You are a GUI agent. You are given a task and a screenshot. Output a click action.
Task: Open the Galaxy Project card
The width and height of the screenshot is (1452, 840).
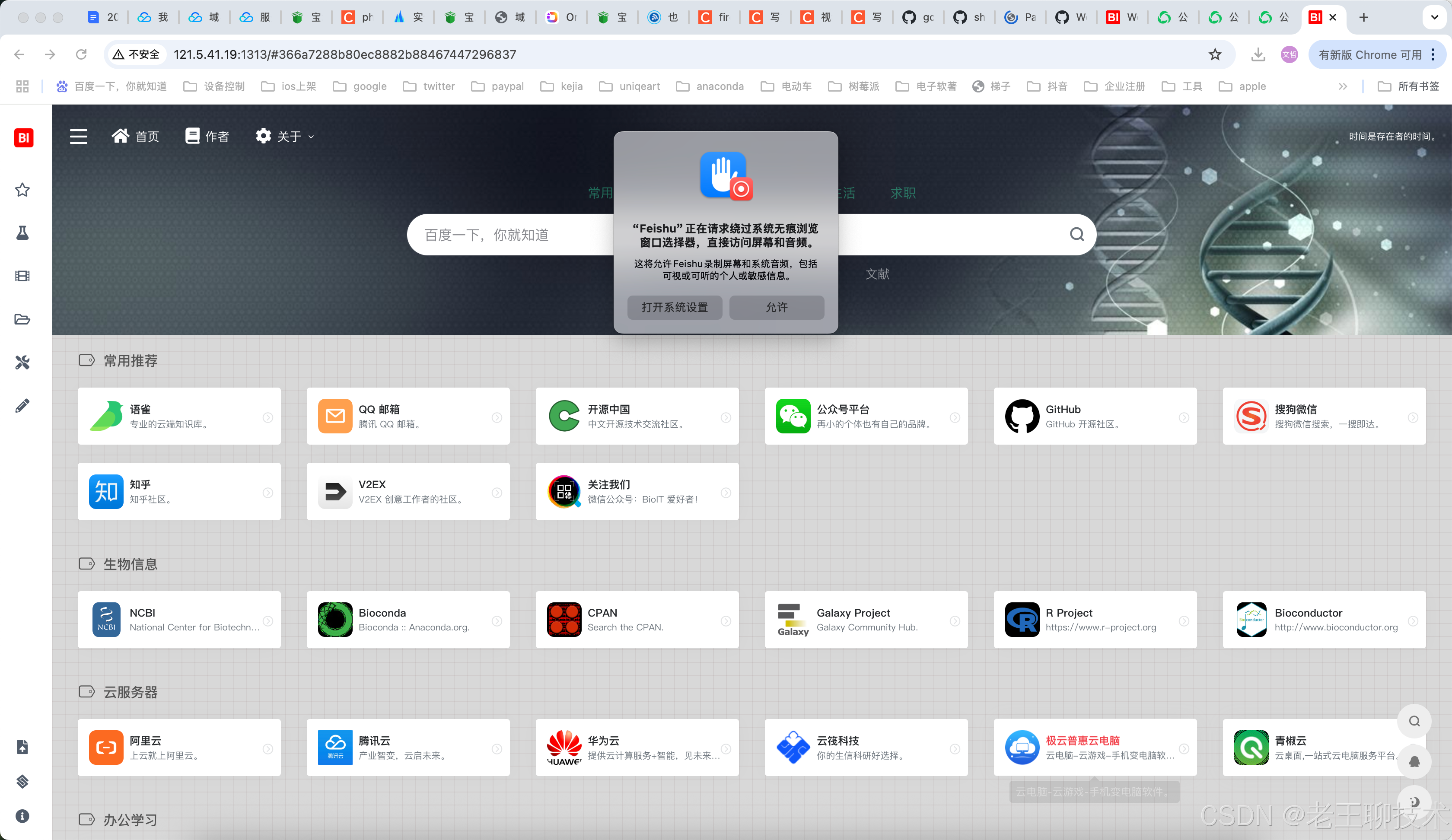866,619
